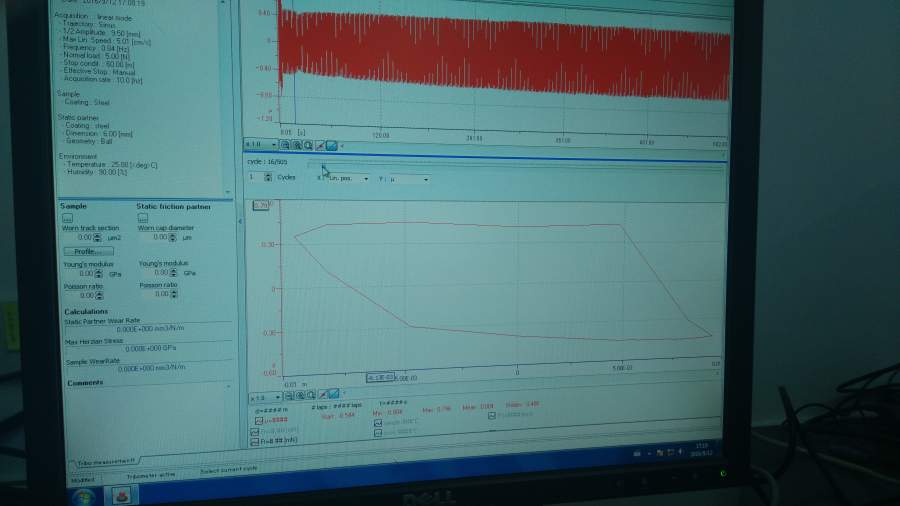Click the 'Normal load' acquisition entry
The height and width of the screenshot is (506, 900).
[x=96, y=56]
